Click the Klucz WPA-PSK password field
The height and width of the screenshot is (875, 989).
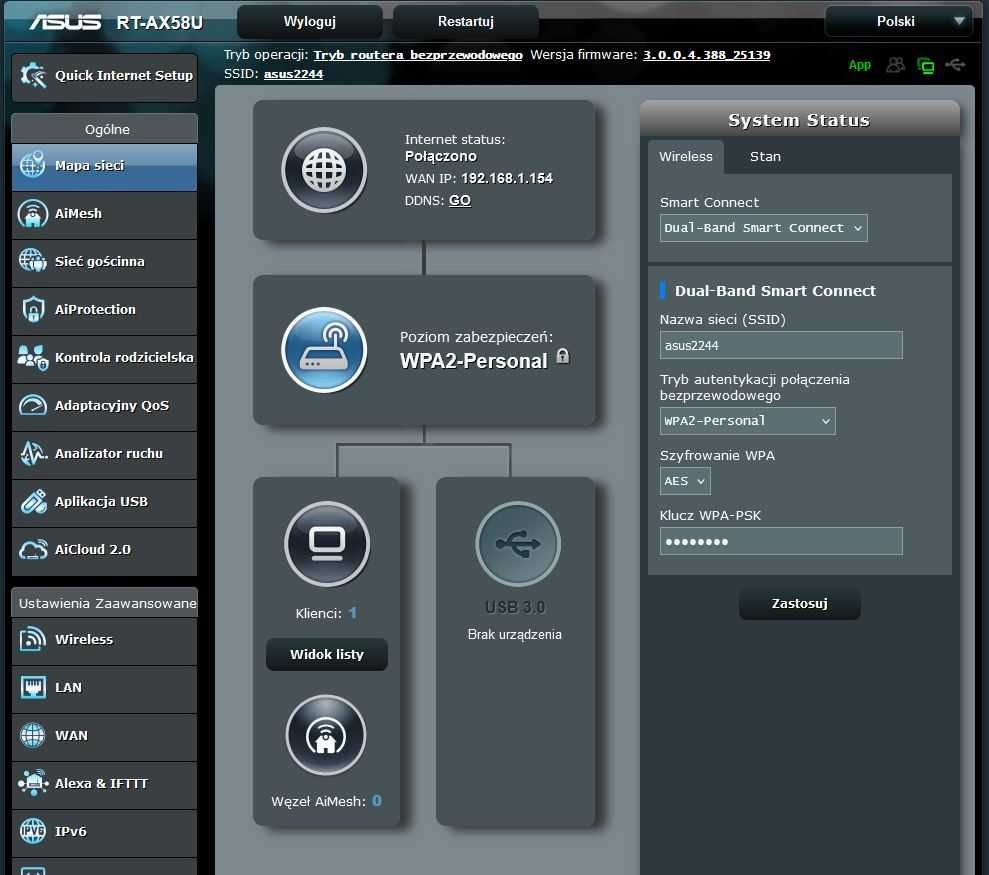tap(781, 541)
